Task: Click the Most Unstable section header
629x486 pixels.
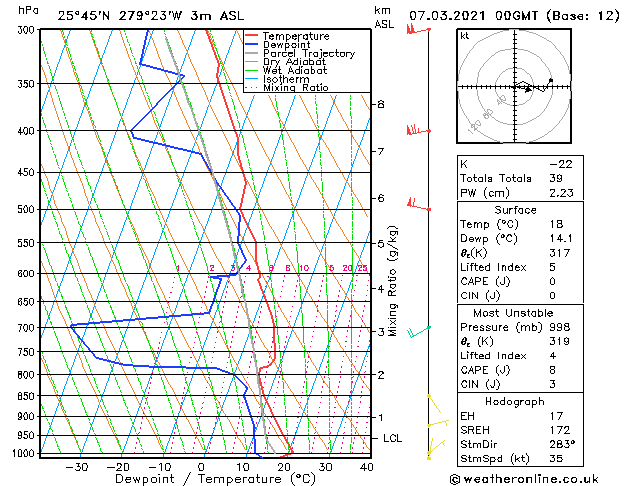Action: pyautogui.click(x=513, y=313)
